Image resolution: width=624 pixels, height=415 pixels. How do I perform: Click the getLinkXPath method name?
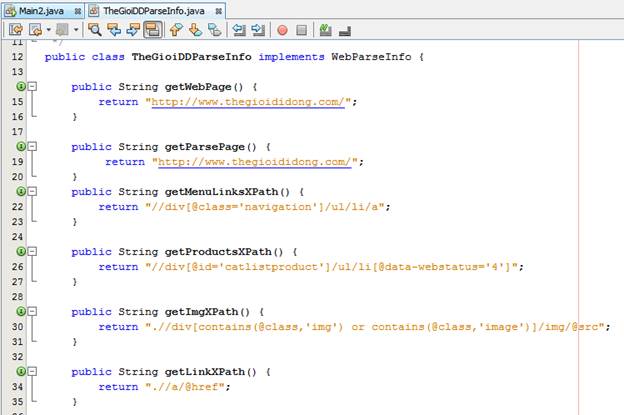point(205,372)
